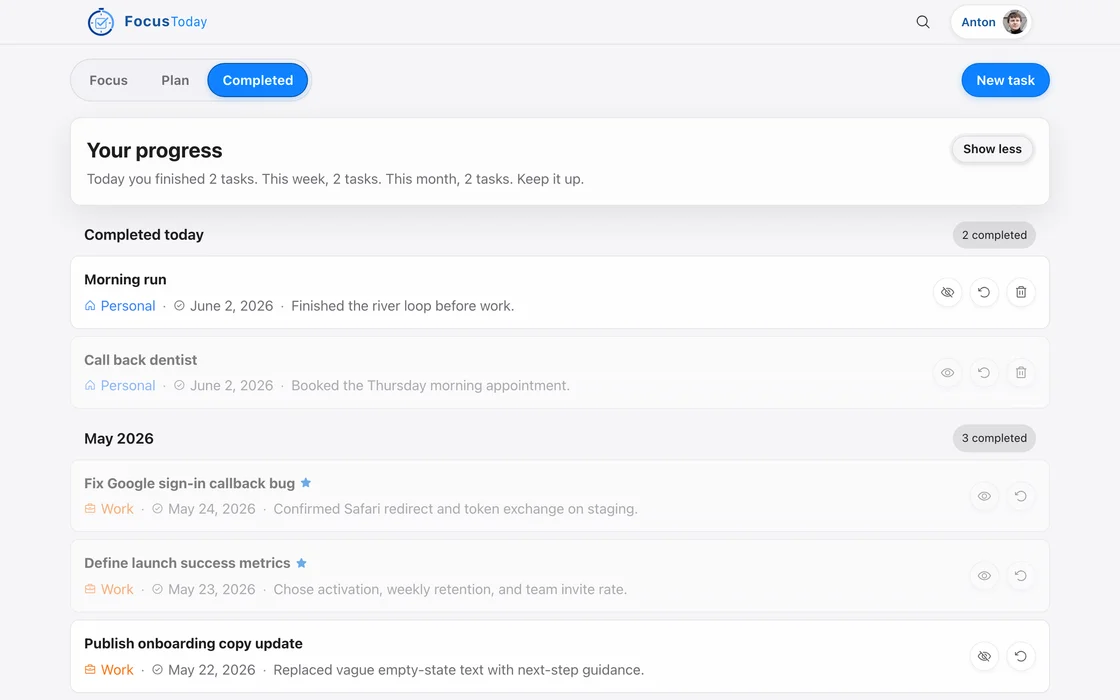Switch to the Focus tab
Viewport: 1120px width, 700px height.
tap(109, 80)
